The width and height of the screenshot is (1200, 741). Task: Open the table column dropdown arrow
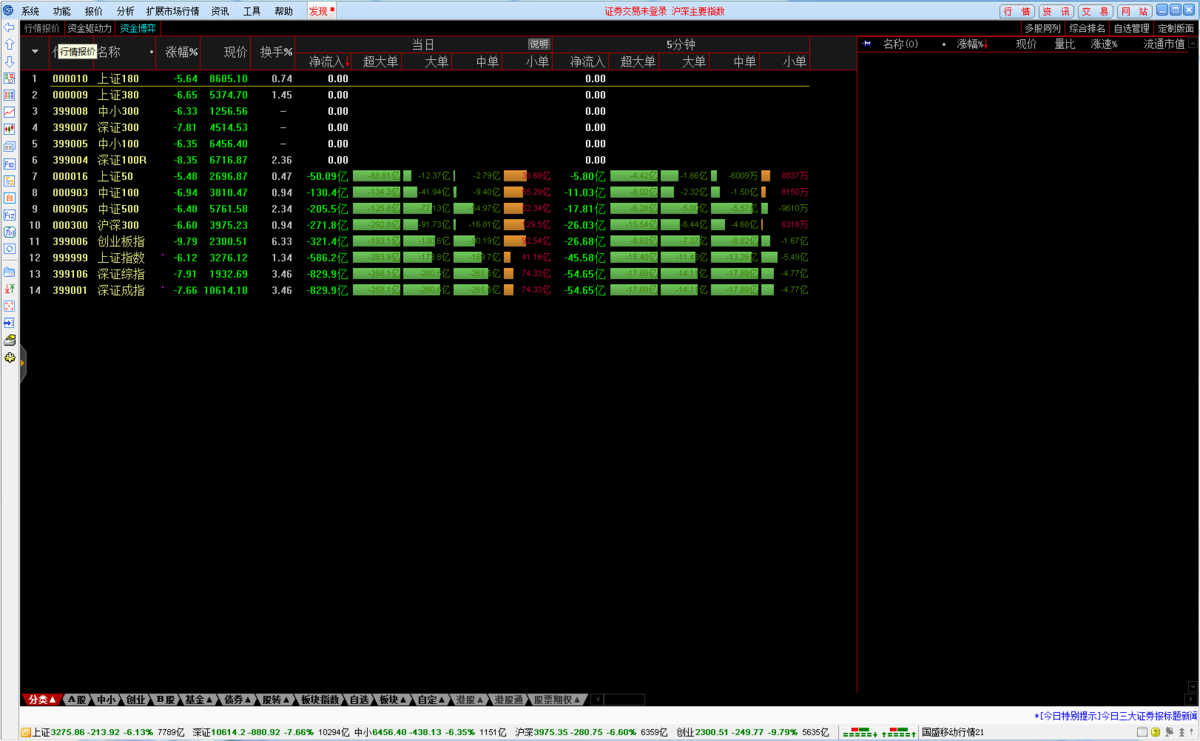point(35,51)
